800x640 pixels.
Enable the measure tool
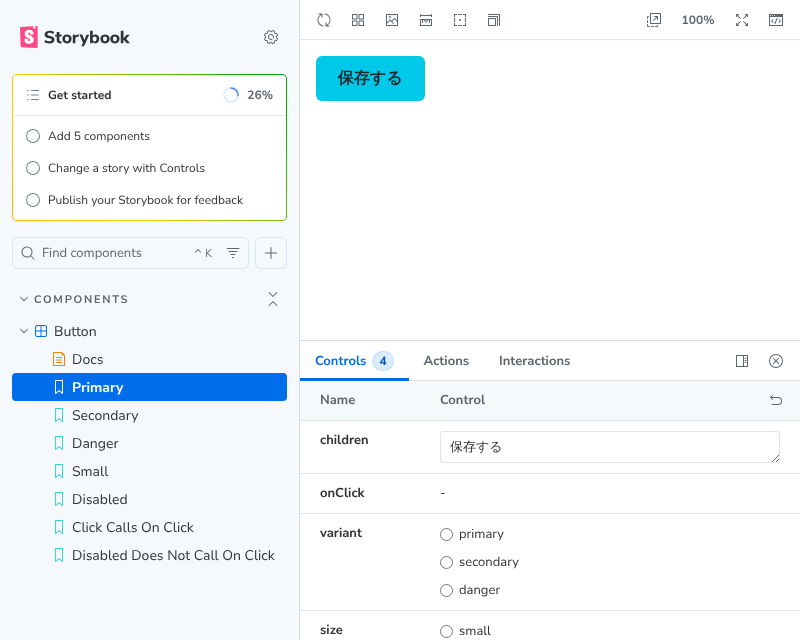tap(426, 20)
